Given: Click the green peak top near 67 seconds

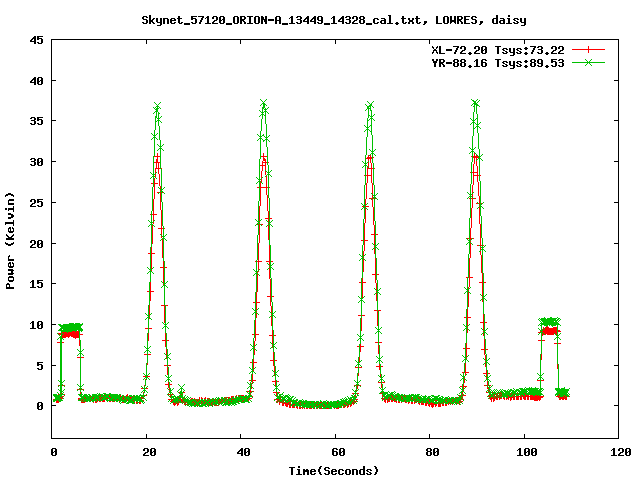Looking at the screenshot, I should (x=370, y=105).
